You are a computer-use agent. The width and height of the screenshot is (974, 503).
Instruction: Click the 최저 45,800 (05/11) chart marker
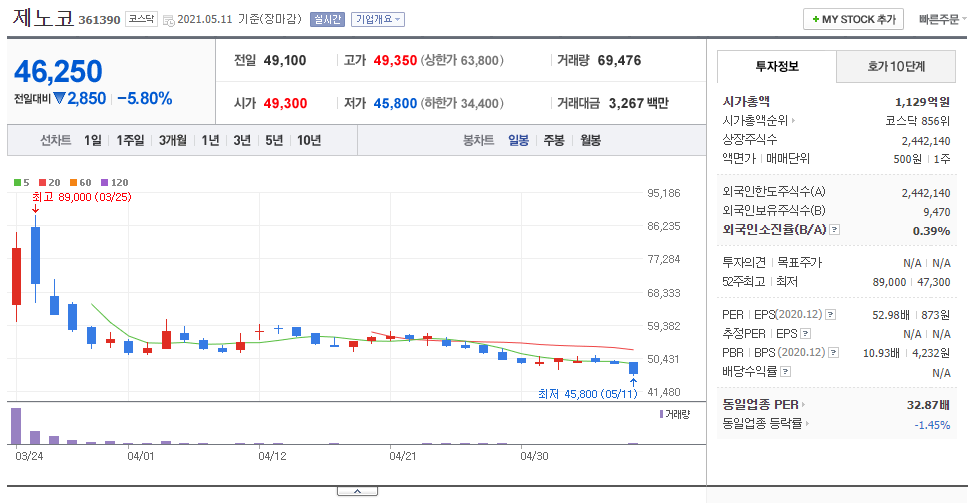tap(588, 394)
